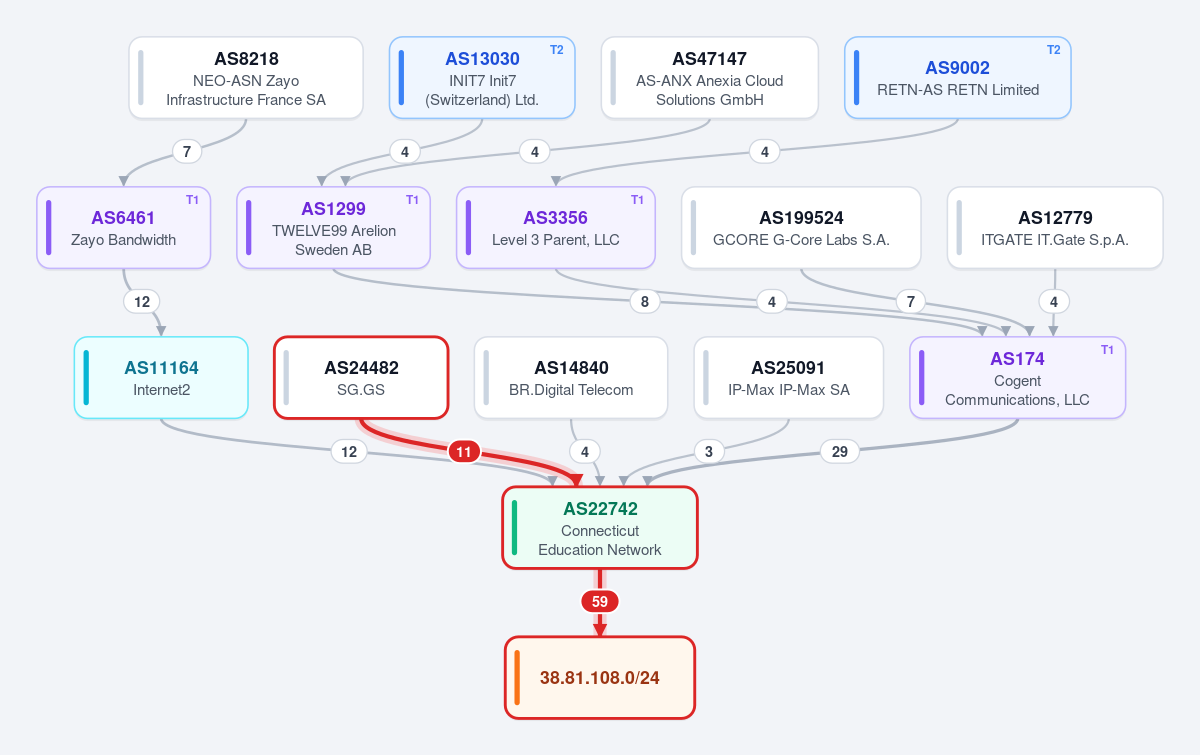1200x755 pixels.
Task: Click the AS11164 Internet2 node
Action: click(x=161, y=378)
